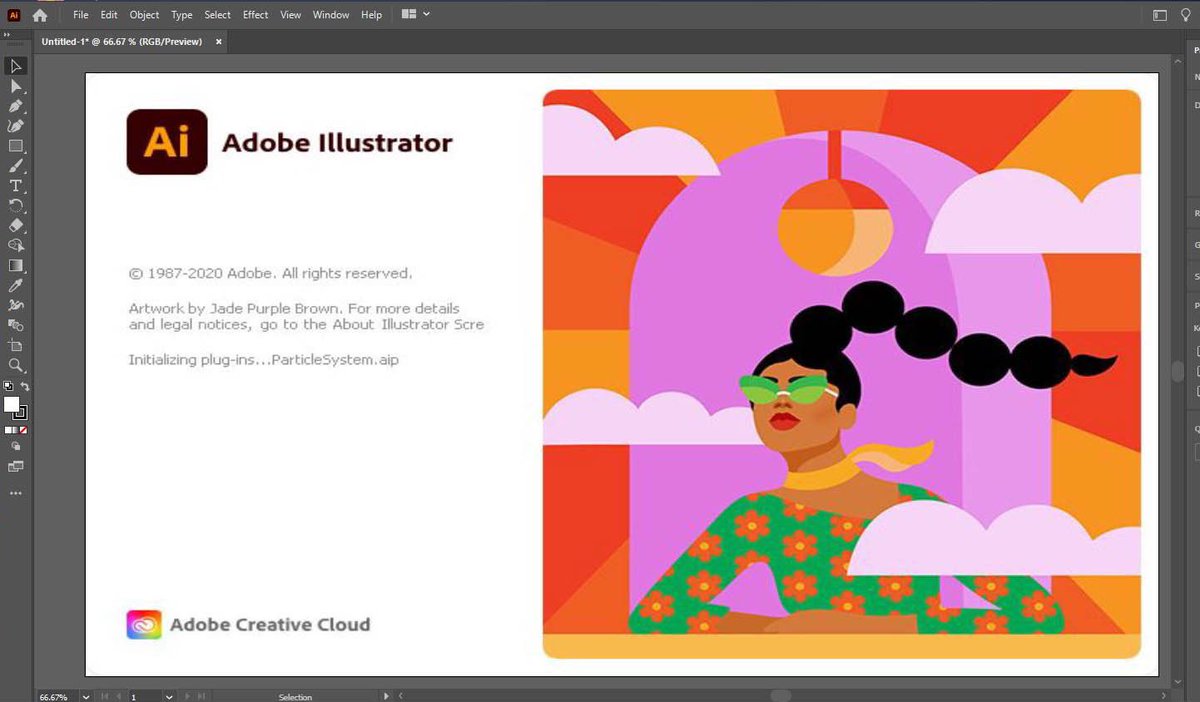This screenshot has height=702, width=1200.
Task: Click the splash artwork illustration
Action: [841, 374]
